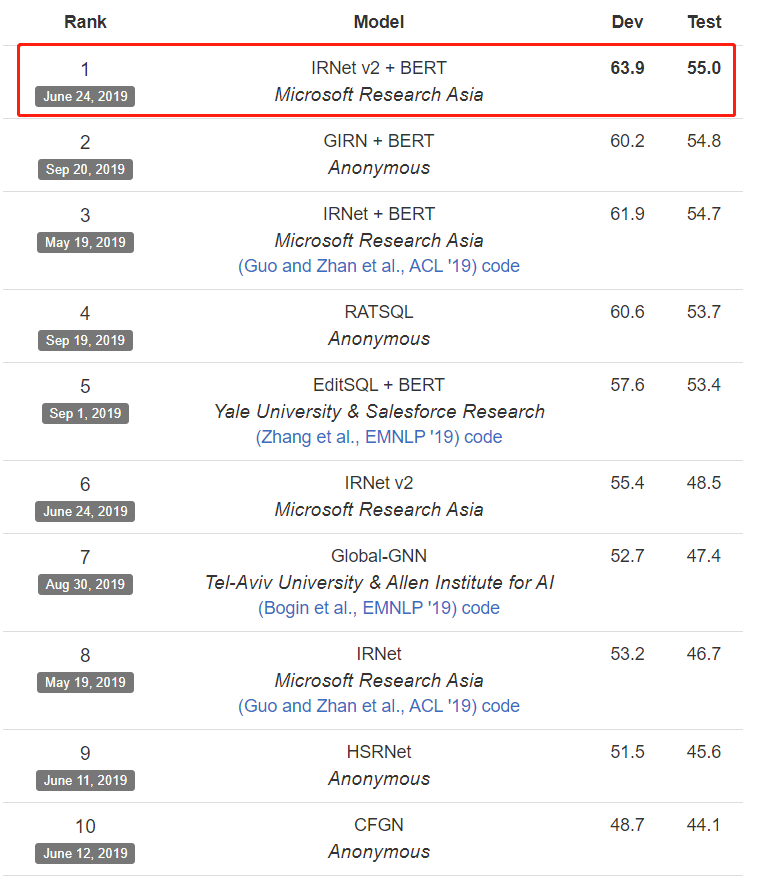760x880 pixels.
Task: Click the Sep 19, 2019 date badge
Action: pos(85,340)
